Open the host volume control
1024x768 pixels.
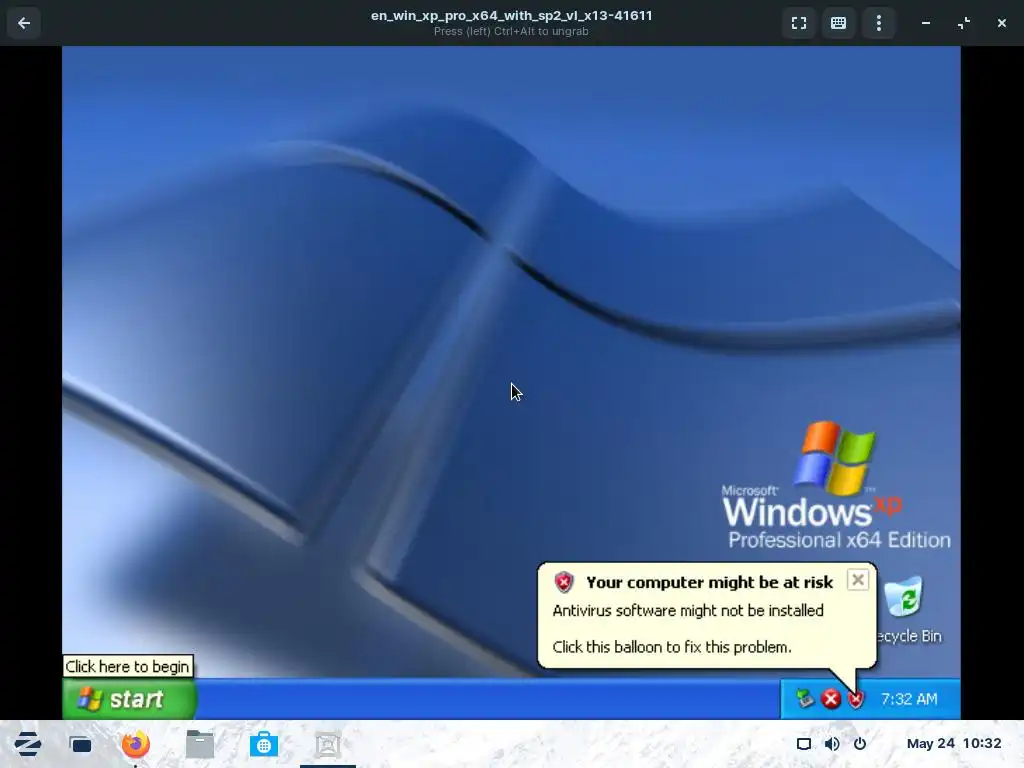click(x=832, y=744)
